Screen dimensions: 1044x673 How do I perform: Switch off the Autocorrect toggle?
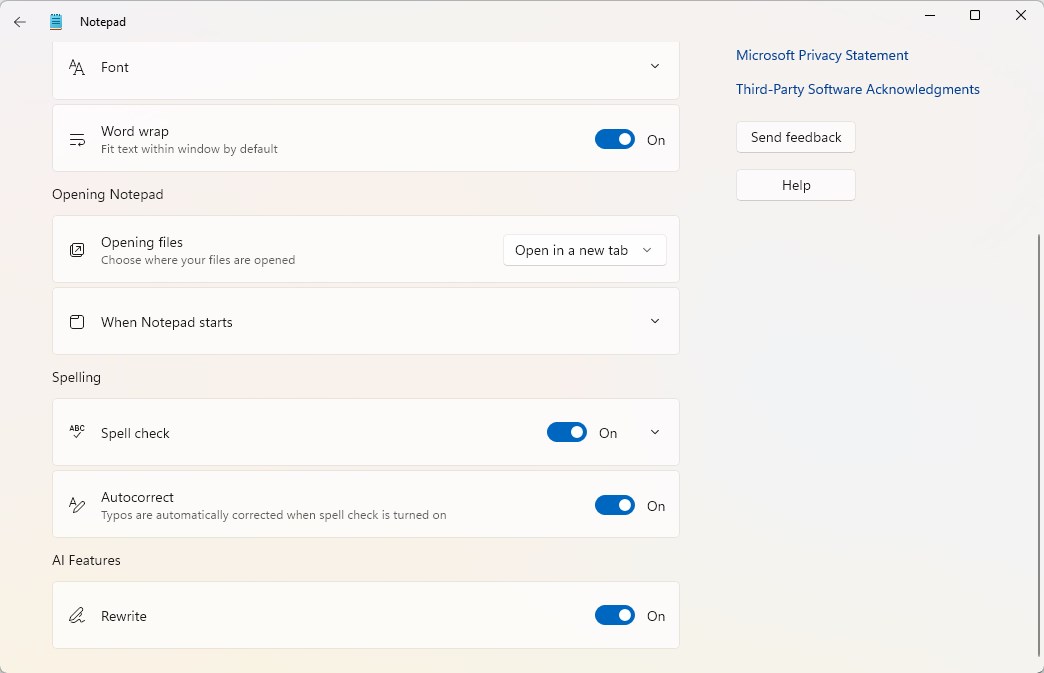[x=614, y=506]
